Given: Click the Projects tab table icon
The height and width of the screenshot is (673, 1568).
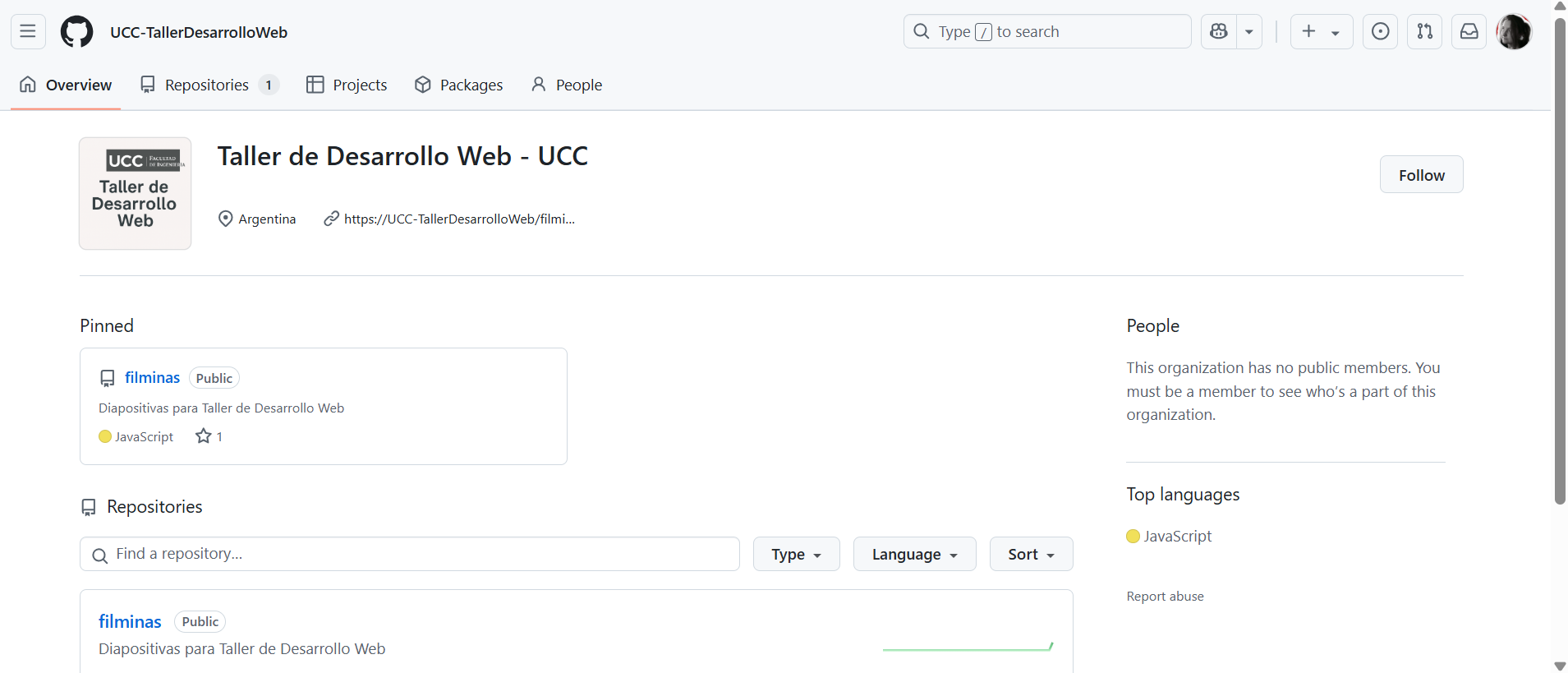Looking at the screenshot, I should [315, 85].
